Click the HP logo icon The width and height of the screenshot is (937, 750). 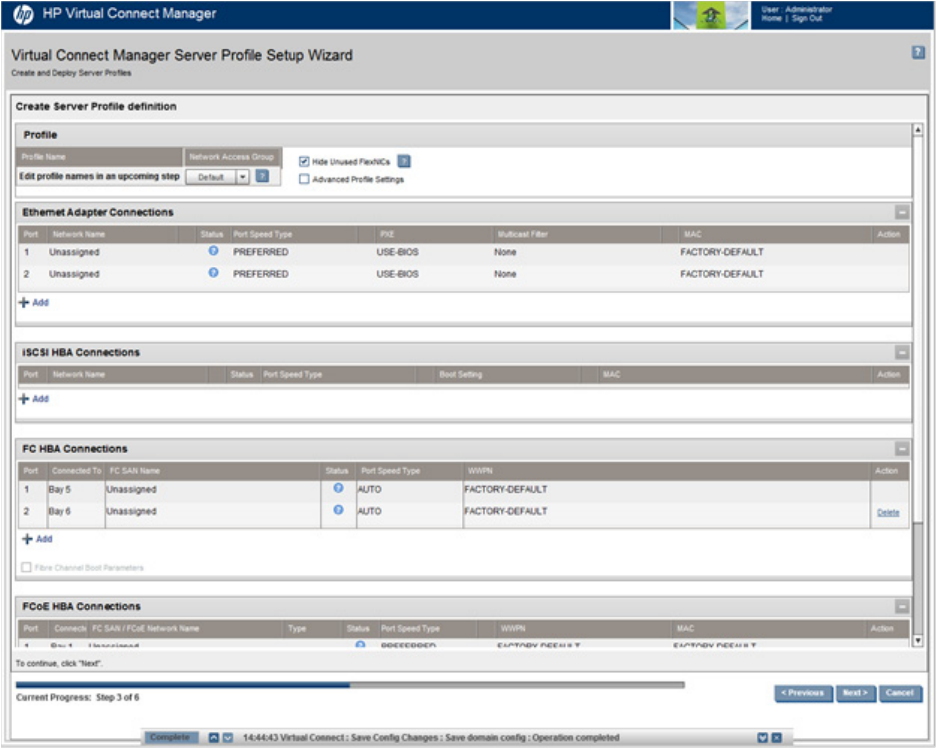(x=23, y=14)
